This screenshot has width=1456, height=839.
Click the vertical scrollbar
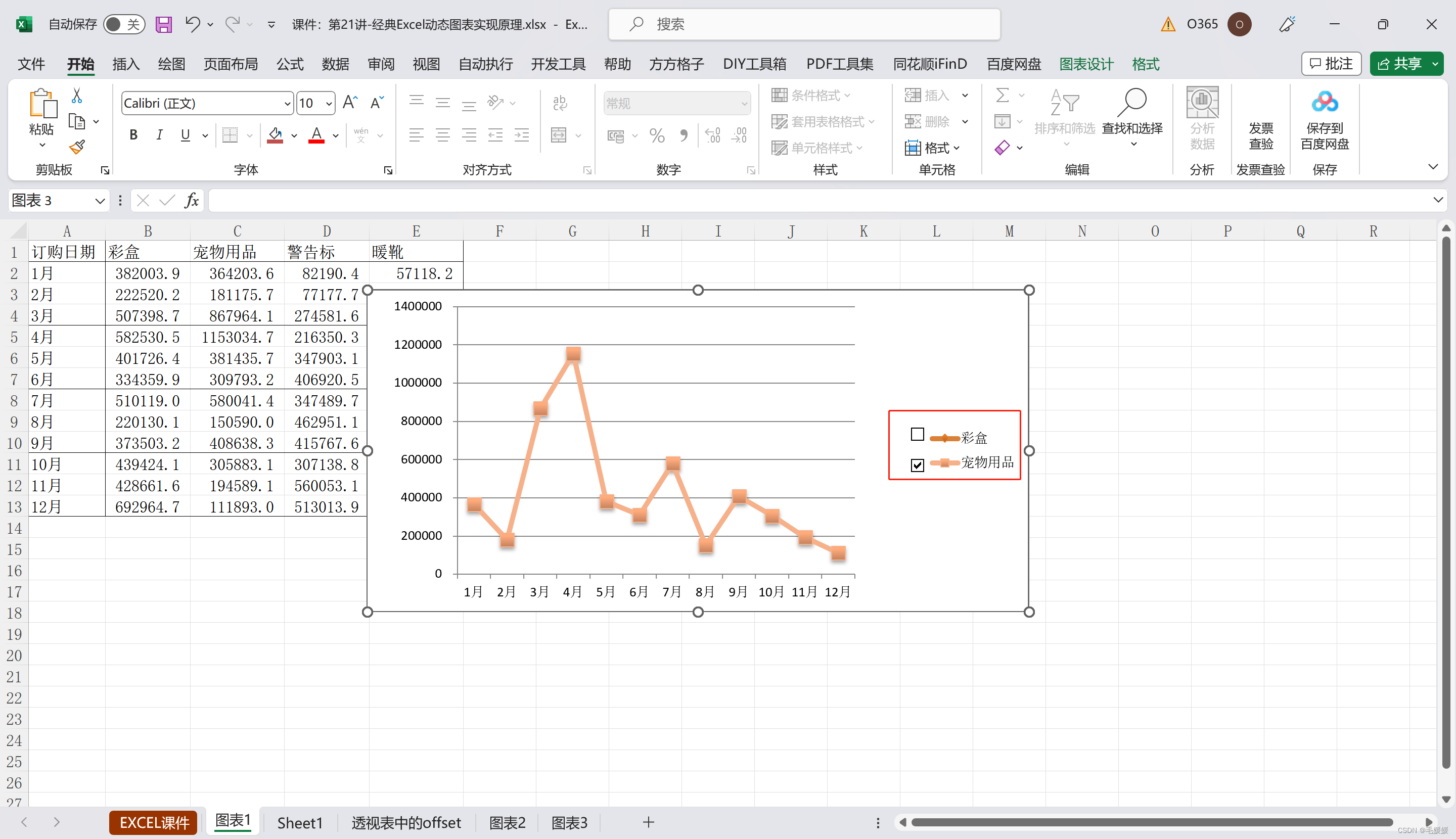[1445, 501]
